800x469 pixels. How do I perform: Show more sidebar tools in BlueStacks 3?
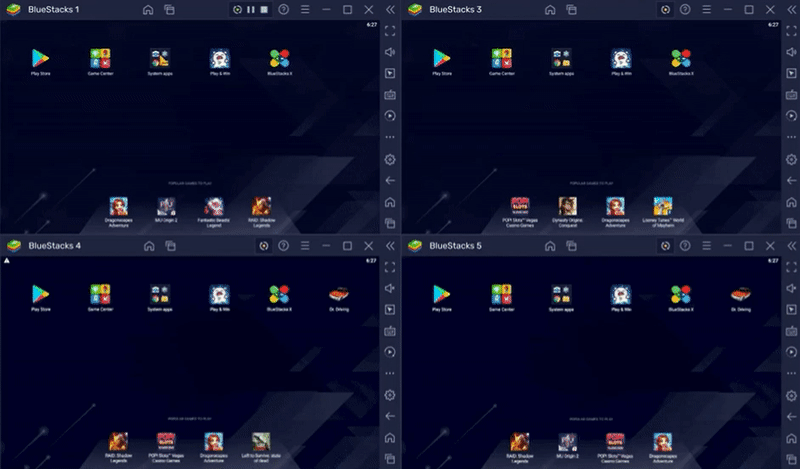tap(791, 137)
